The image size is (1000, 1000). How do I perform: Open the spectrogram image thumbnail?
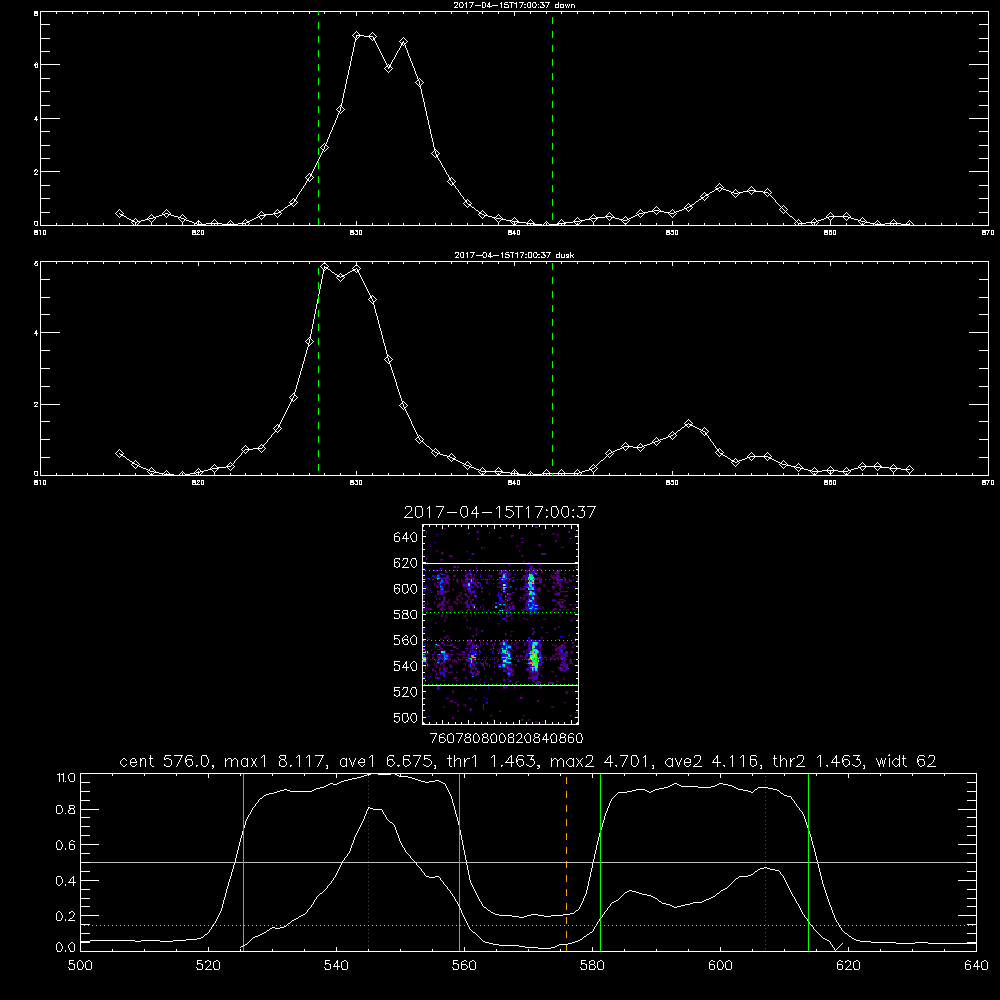pyautogui.click(x=500, y=624)
